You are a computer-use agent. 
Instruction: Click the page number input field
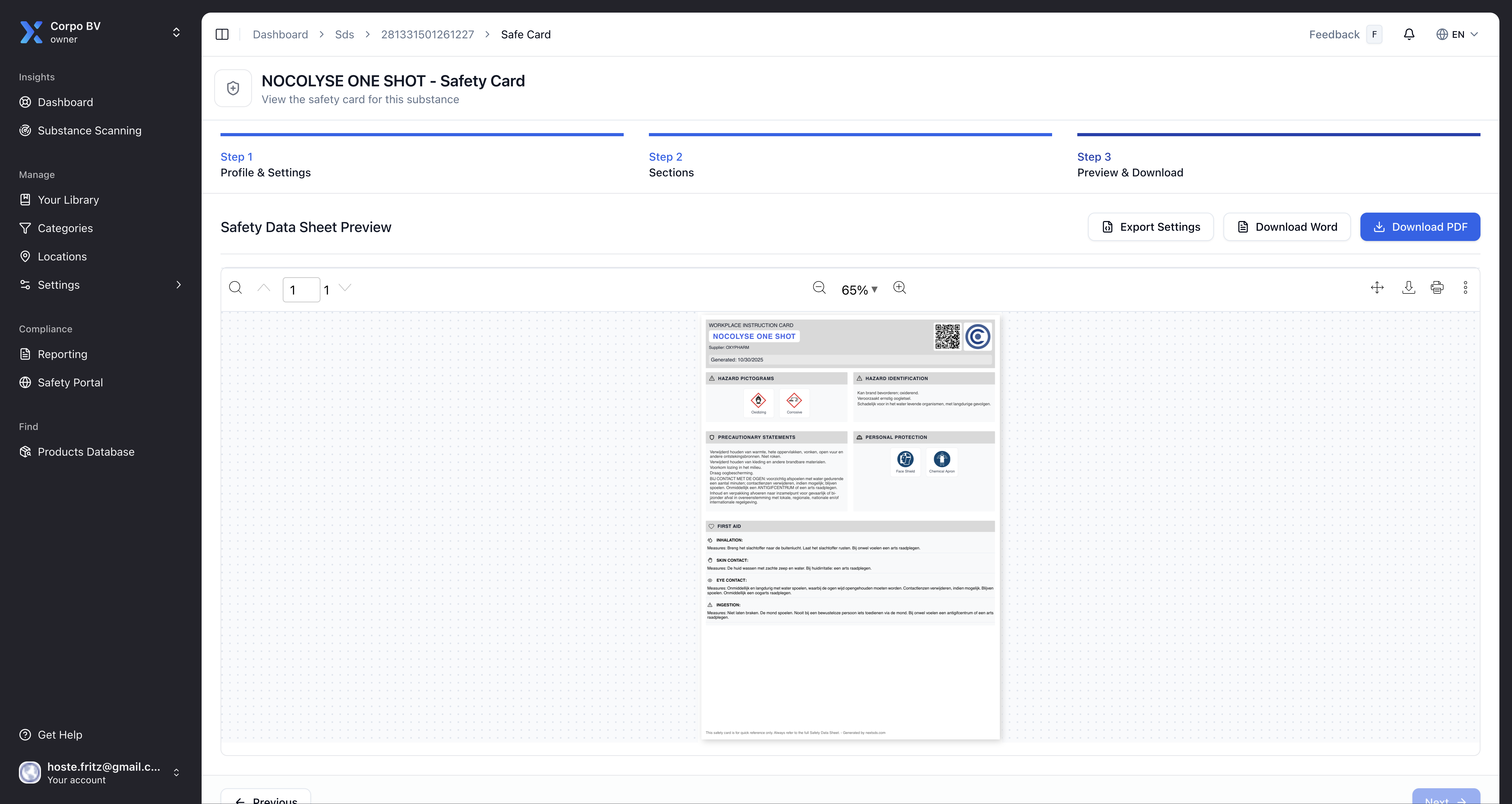tap(301, 290)
